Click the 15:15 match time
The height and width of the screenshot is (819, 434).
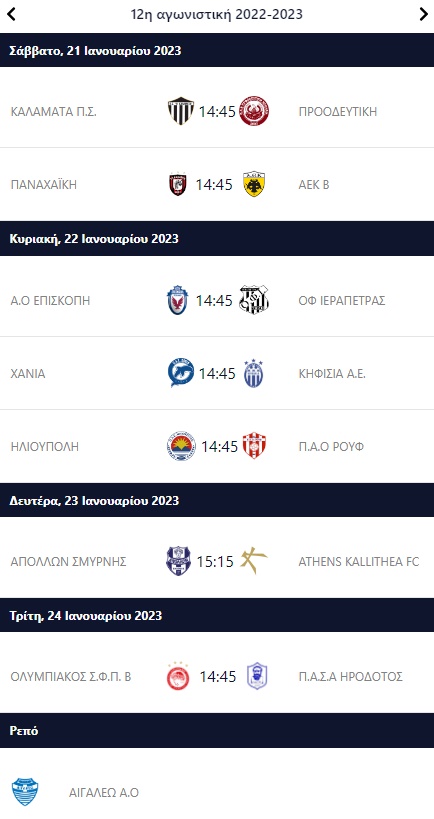point(215,561)
